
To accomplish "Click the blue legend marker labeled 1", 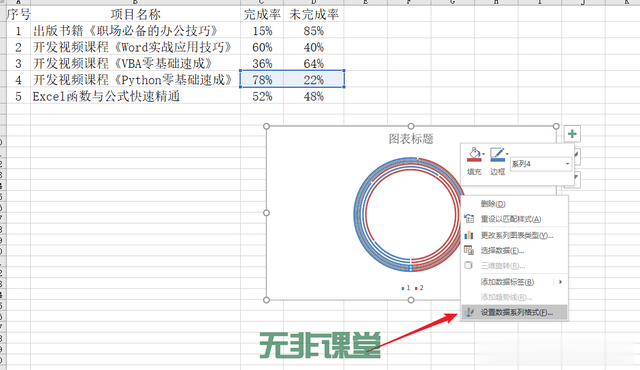I will tap(403, 288).
